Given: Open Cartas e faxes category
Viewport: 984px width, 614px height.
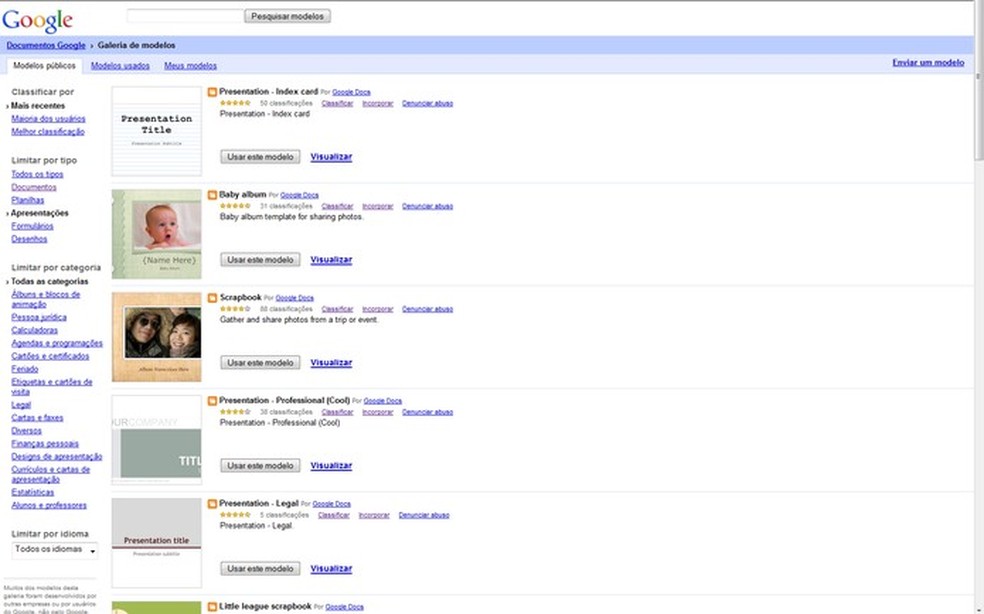Looking at the screenshot, I should 37,417.
